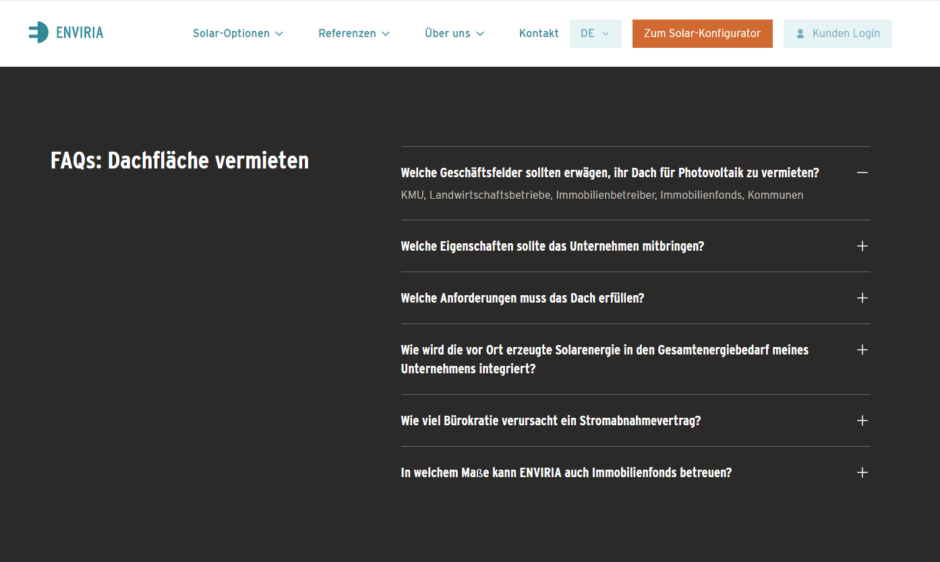Click the 'Welche Geschäftsfelder' question title
The height and width of the screenshot is (562, 940).
point(609,173)
